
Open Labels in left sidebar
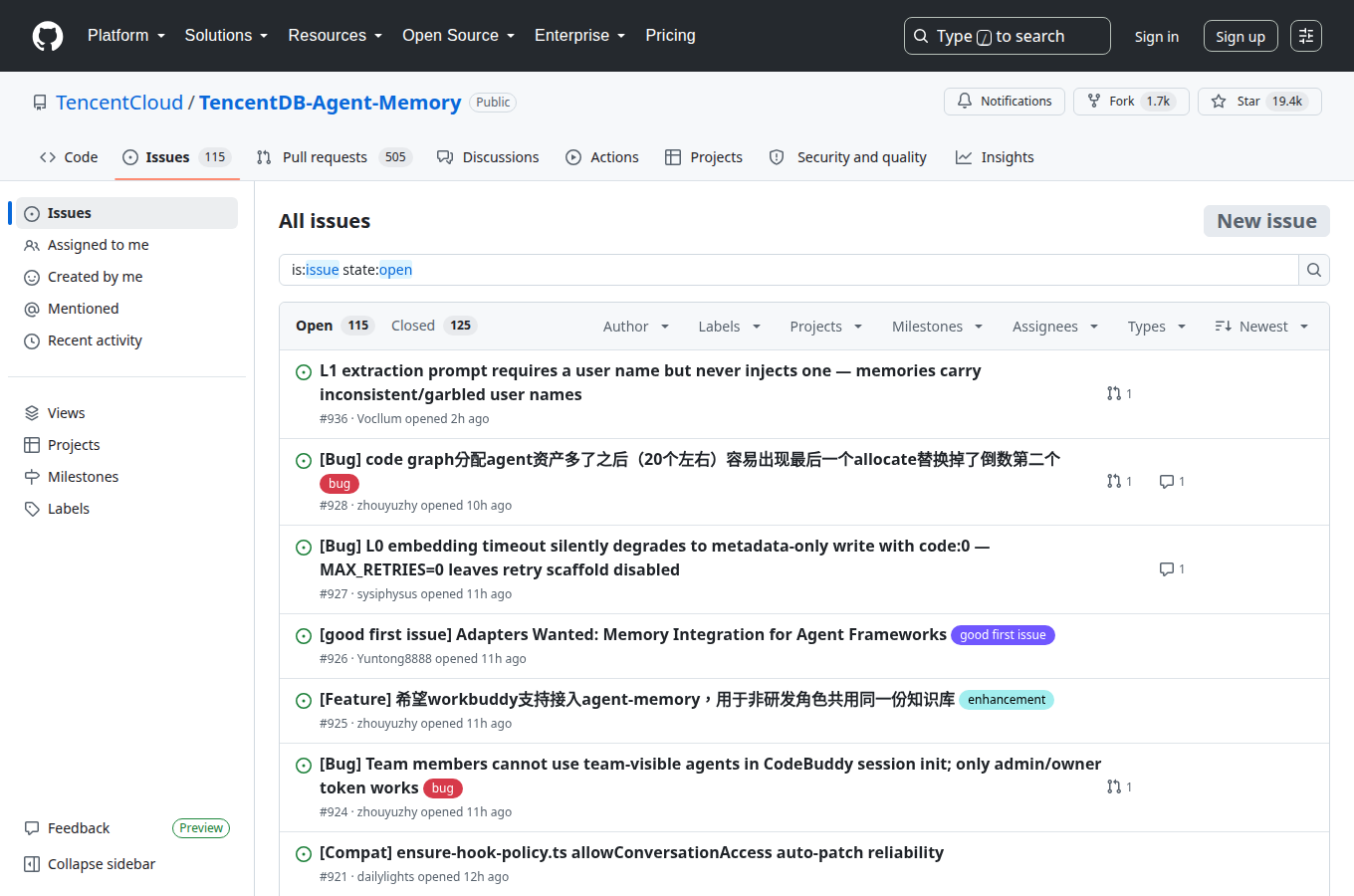point(126,509)
